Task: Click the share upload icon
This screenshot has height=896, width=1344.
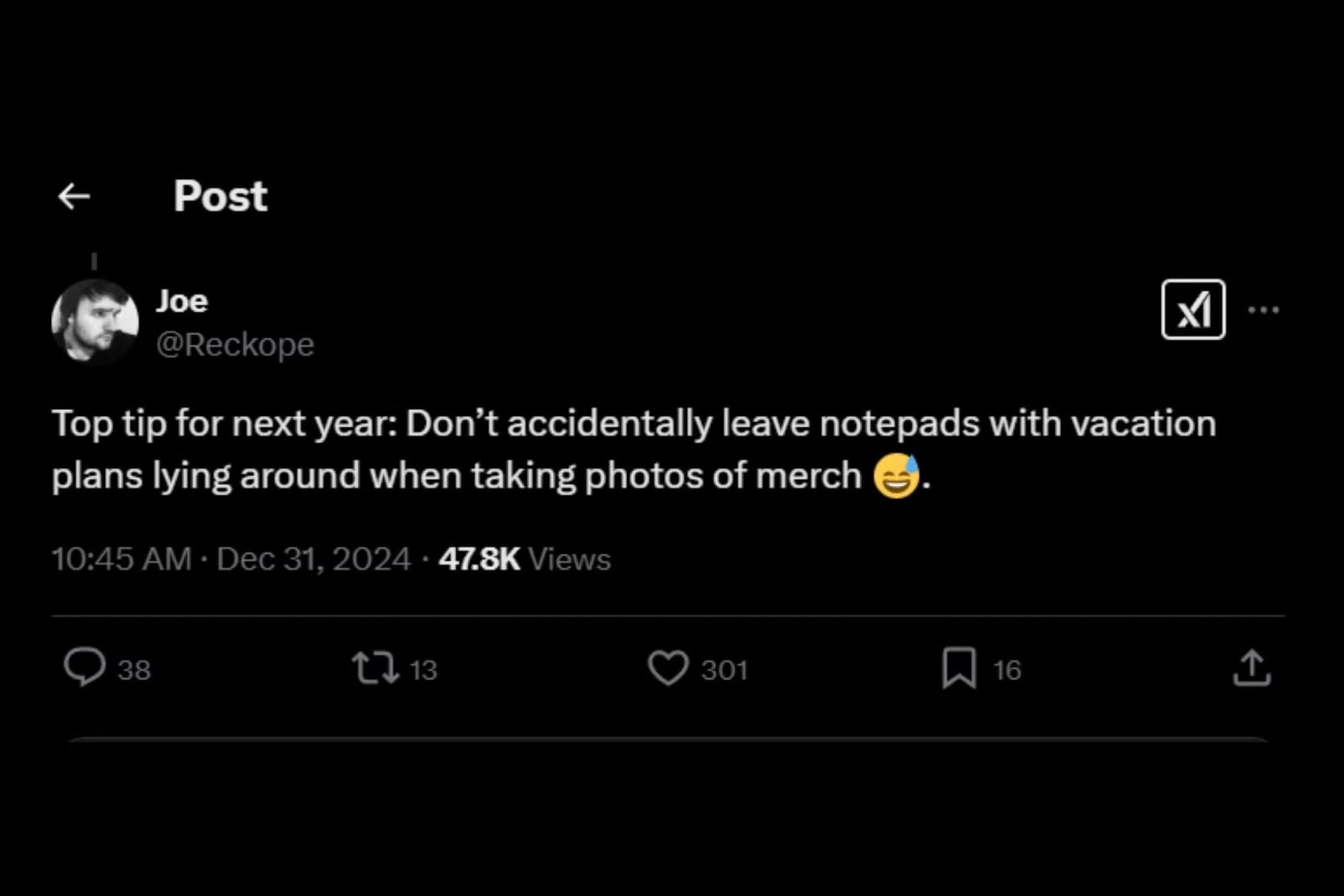Action: tap(1252, 668)
